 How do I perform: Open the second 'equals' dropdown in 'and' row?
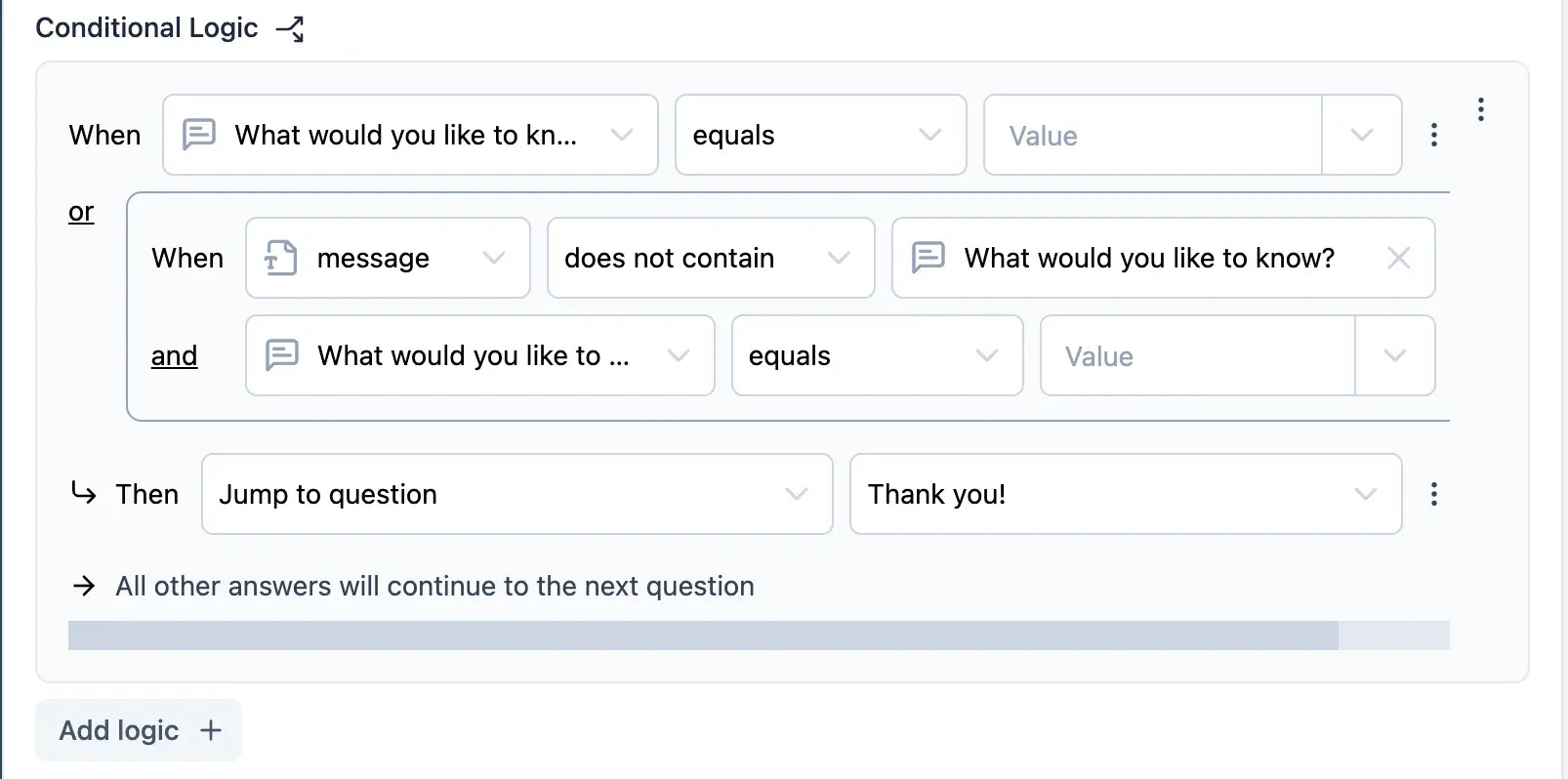(x=876, y=356)
